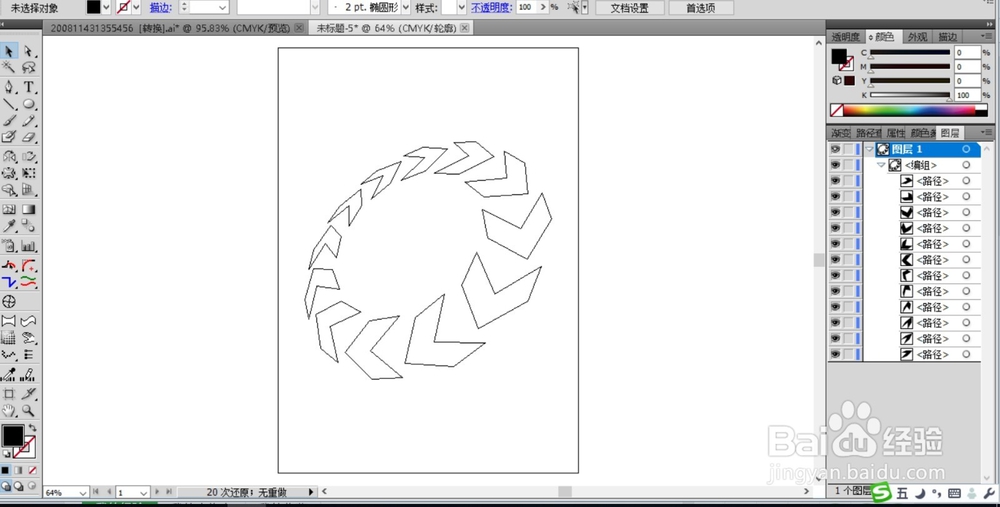Open the 样式 style dropdown
Screen dimensions: 1000x507
click(462, 7)
